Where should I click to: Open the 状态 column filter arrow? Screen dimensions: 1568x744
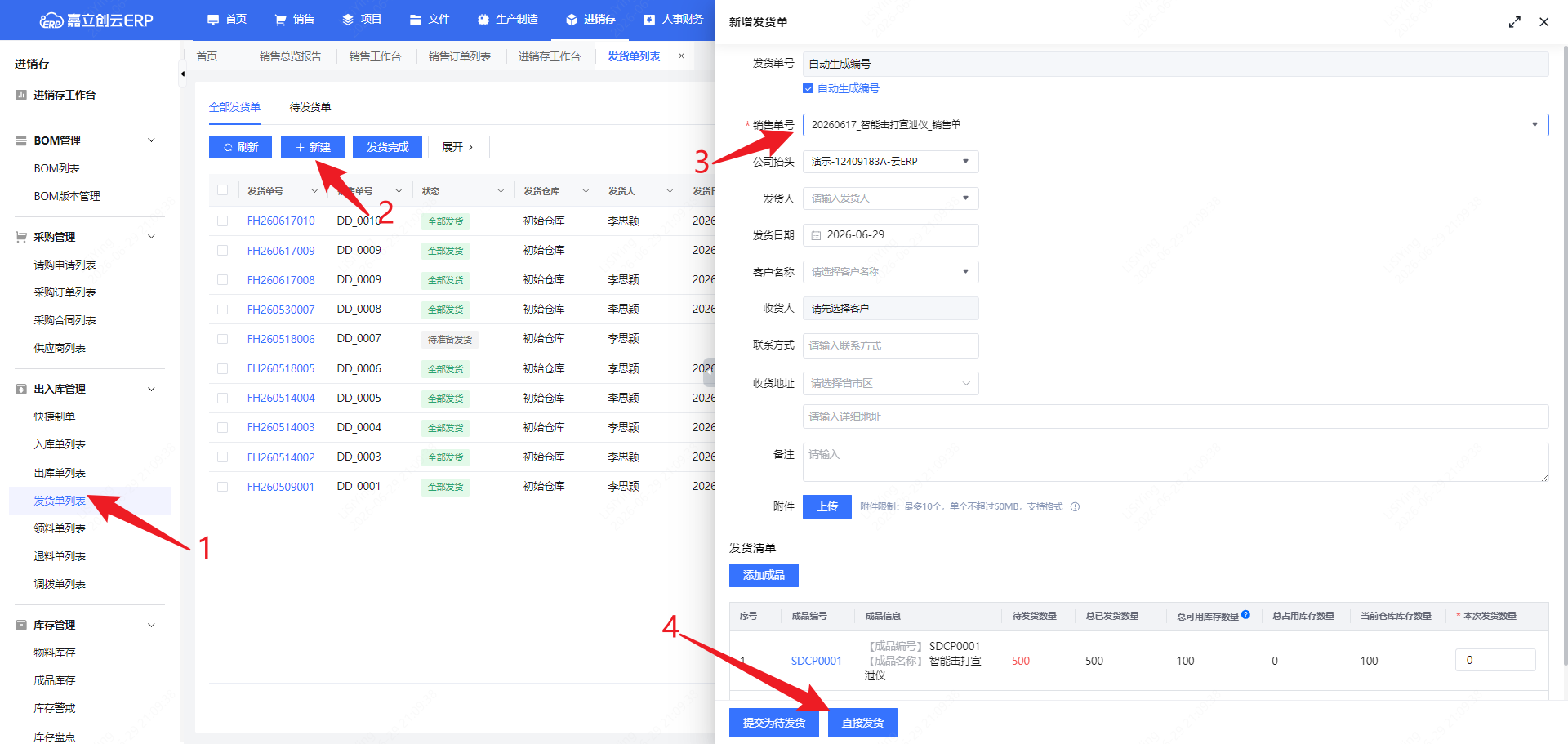click(501, 191)
